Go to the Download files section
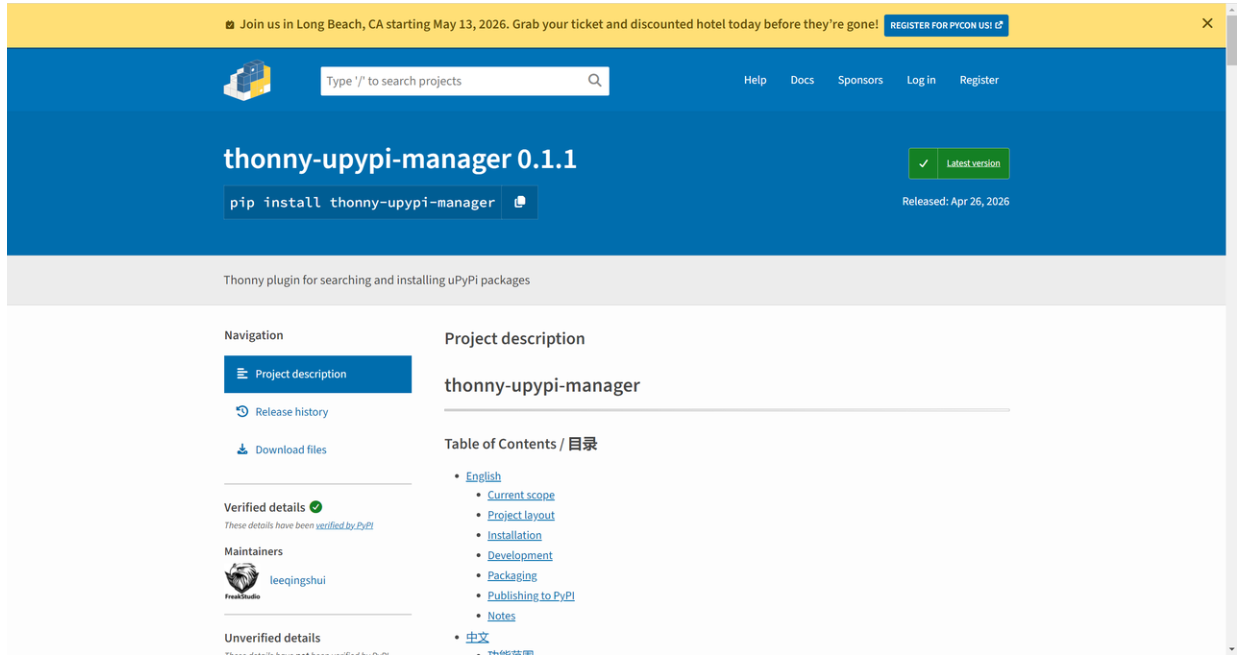The width and height of the screenshot is (1241, 657). pos(290,450)
